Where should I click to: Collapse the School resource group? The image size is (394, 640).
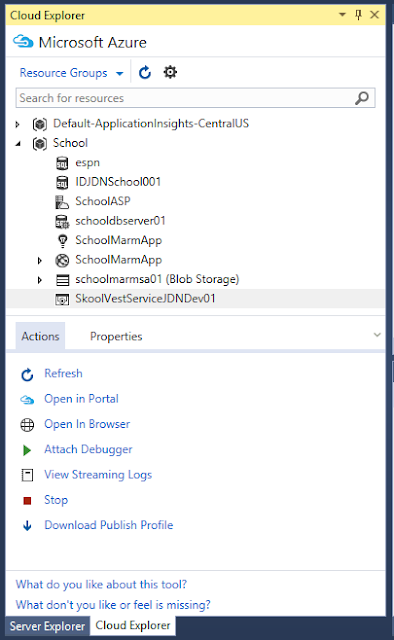tap(18, 144)
